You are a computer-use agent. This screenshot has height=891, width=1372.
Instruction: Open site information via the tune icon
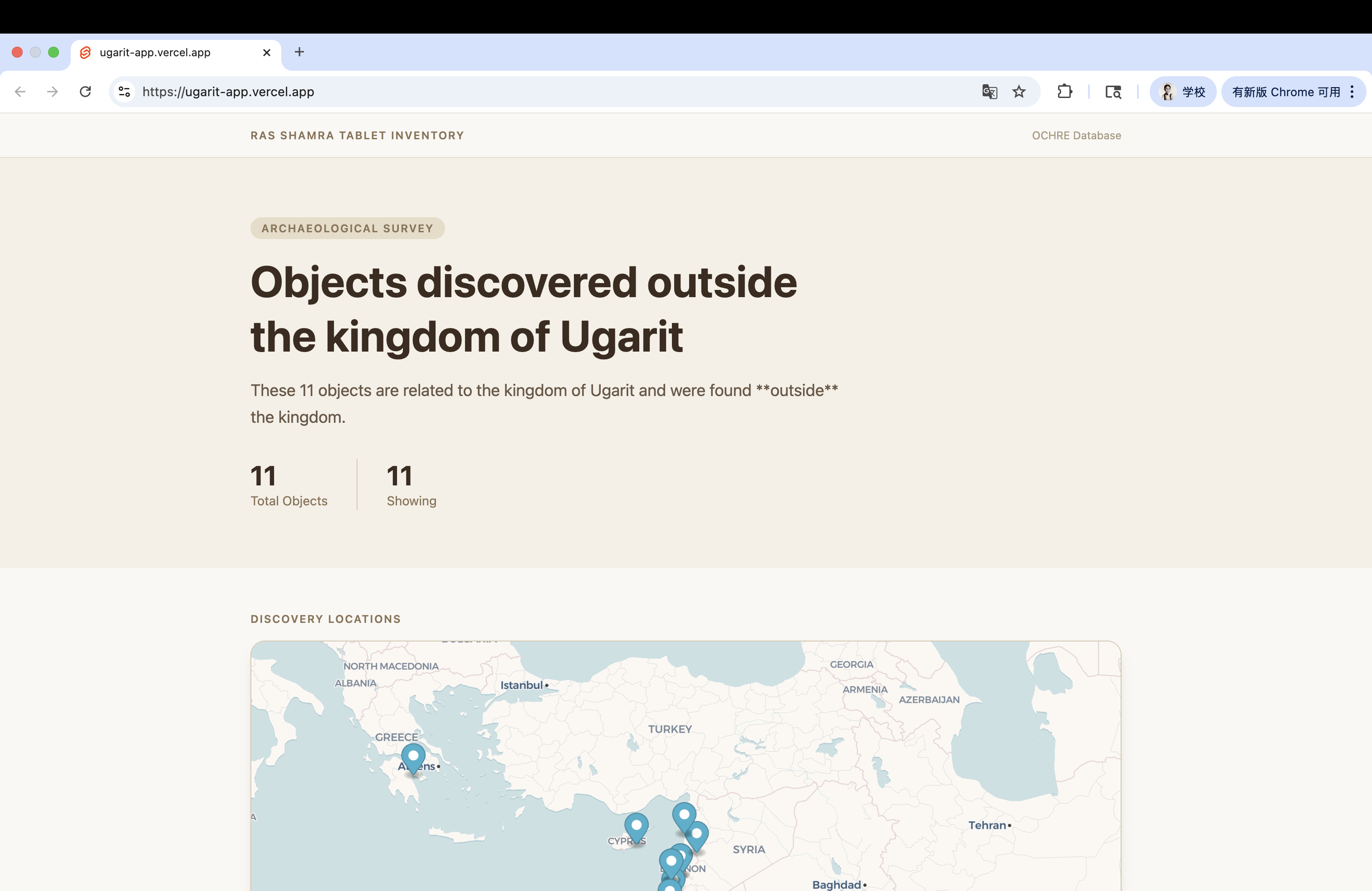(124, 92)
